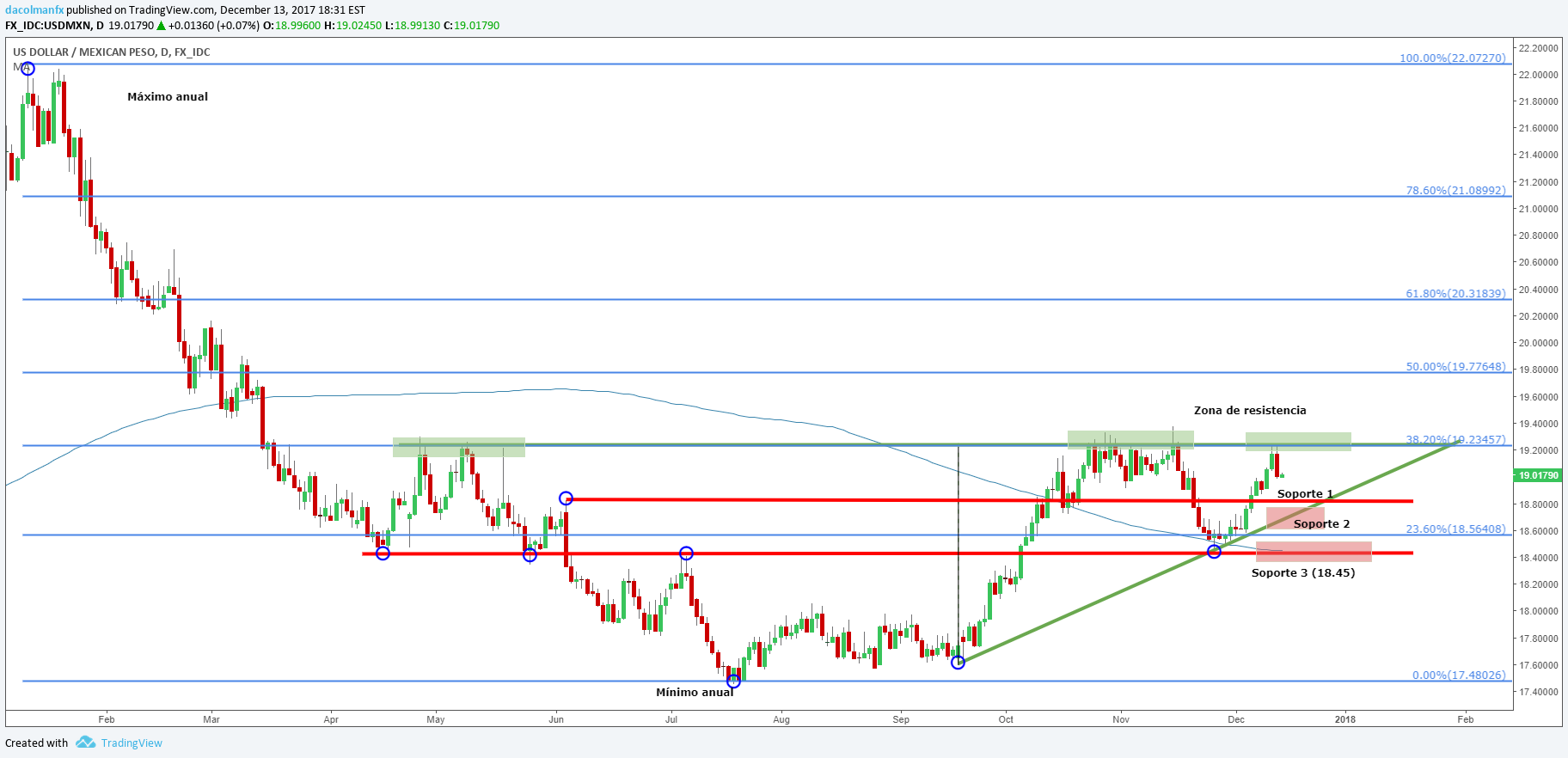
Task: Select the green resistance rectangle above November
Action: pyautogui.click(x=1130, y=440)
